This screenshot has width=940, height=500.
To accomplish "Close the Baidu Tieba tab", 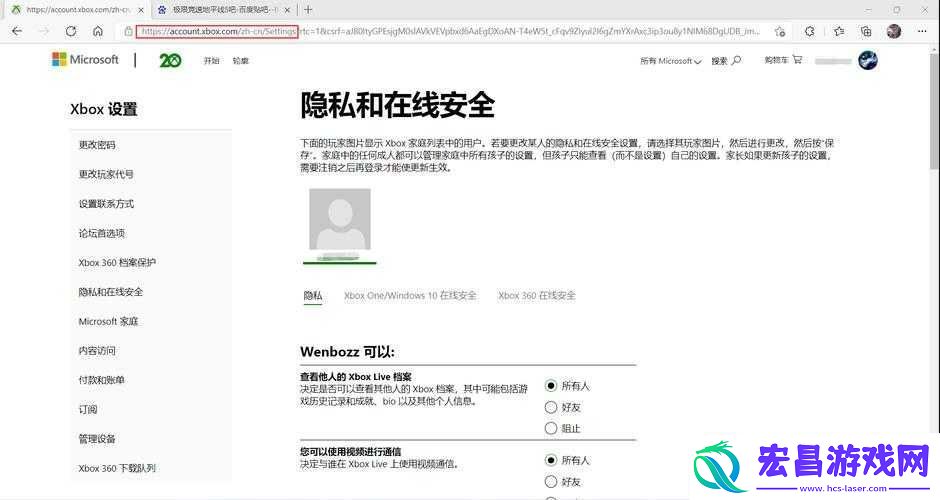I will 287,10.
